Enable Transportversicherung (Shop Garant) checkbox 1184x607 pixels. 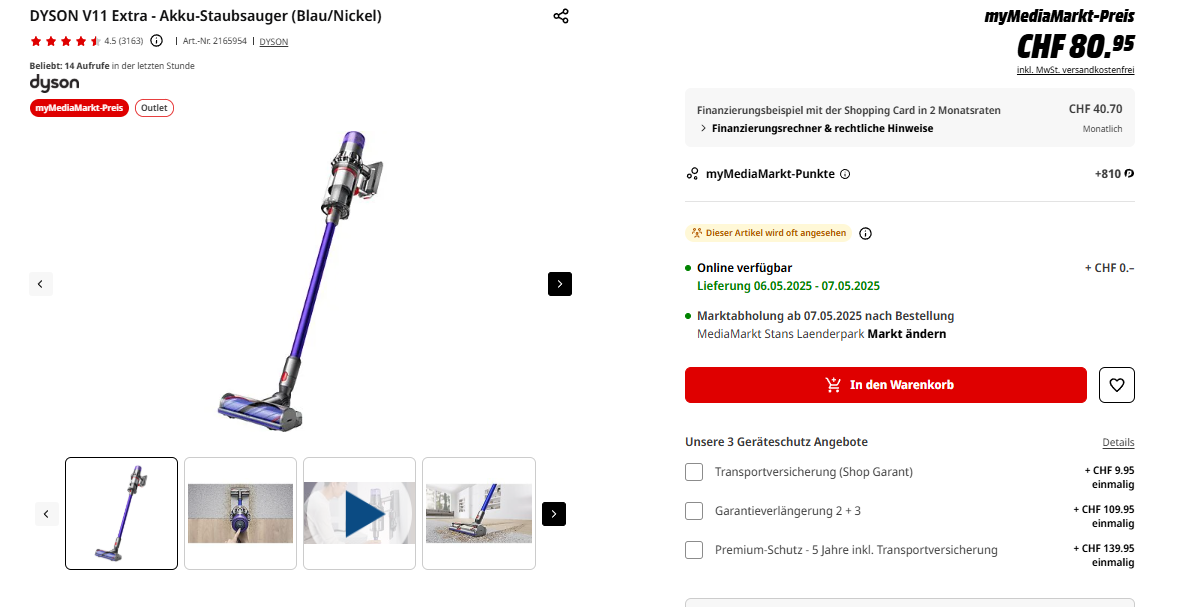[694, 472]
